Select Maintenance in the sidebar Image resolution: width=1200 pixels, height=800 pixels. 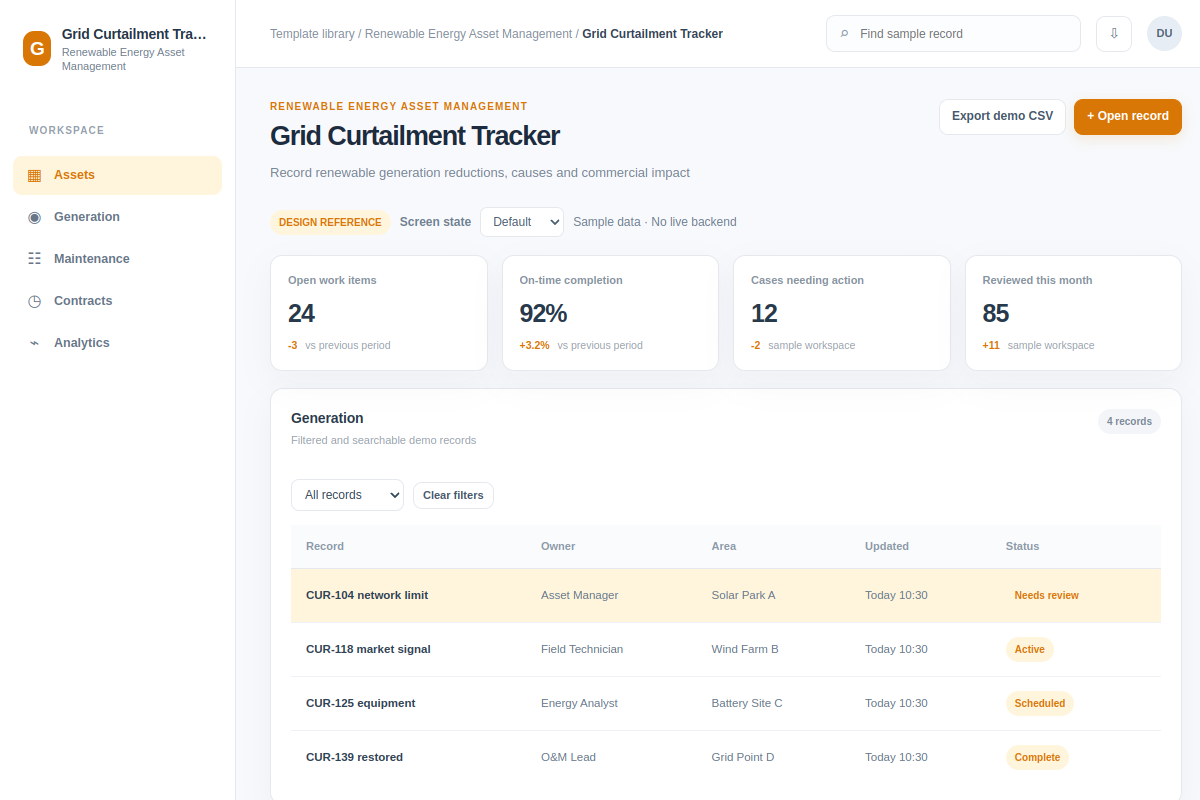(117, 259)
